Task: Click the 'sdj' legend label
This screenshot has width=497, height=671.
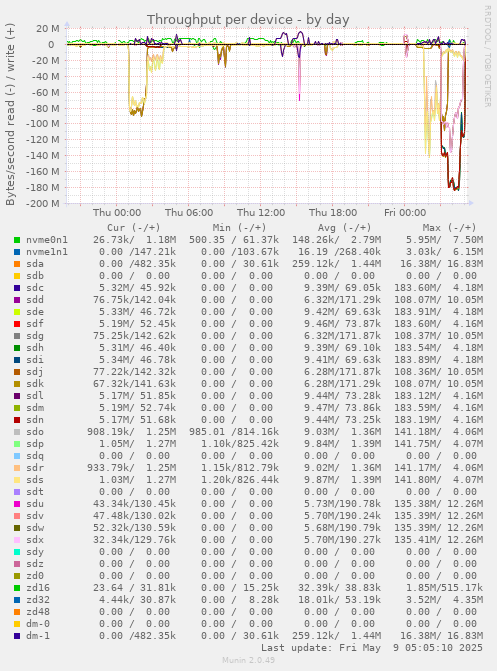Action: click(x=35, y=372)
